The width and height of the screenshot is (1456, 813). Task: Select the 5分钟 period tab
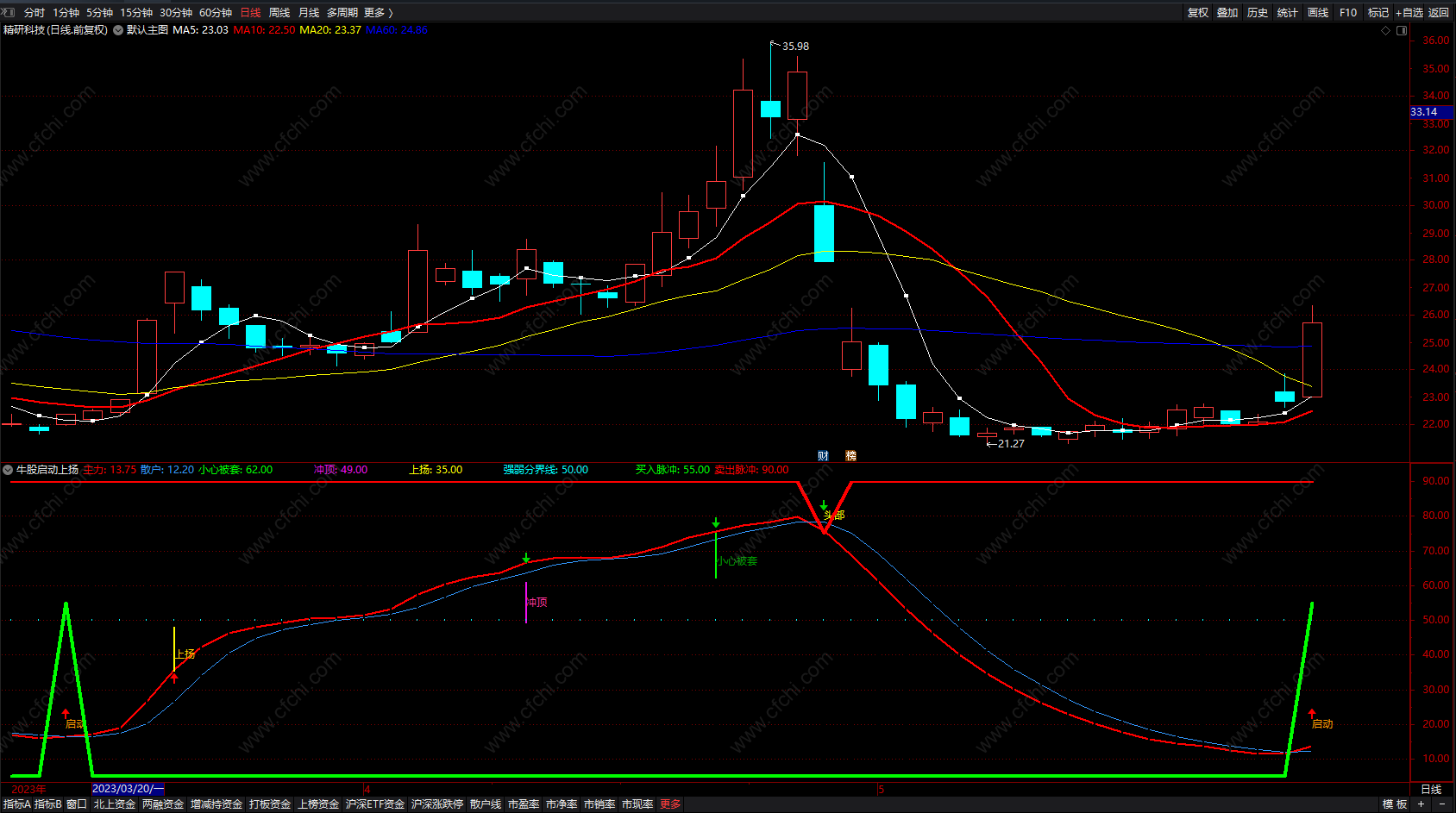point(99,13)
